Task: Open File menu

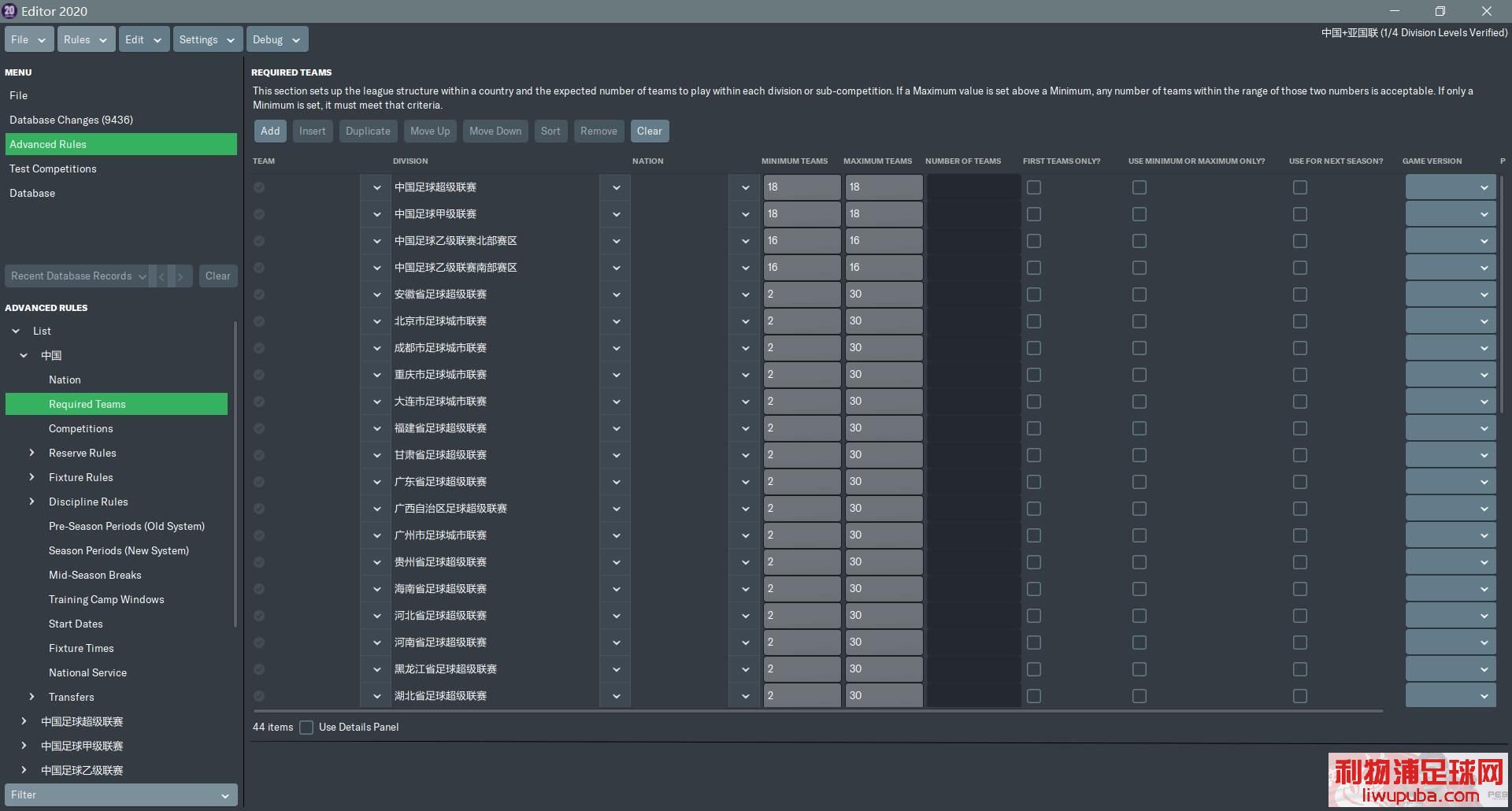Action: pyautogui.click(x=29, y=39)
